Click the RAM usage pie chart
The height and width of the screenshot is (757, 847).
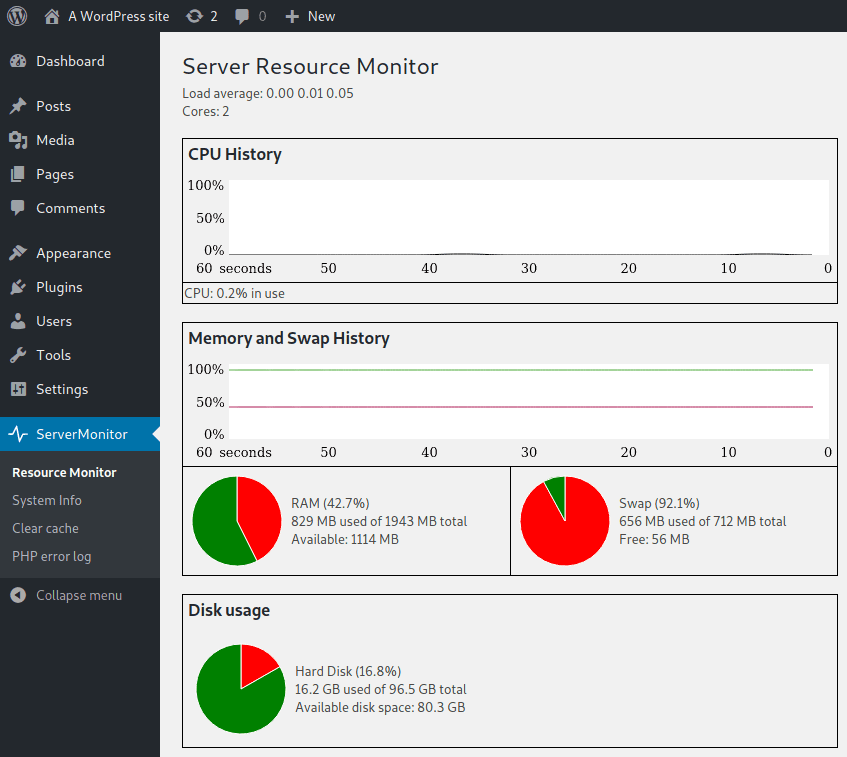pos(237,521)
